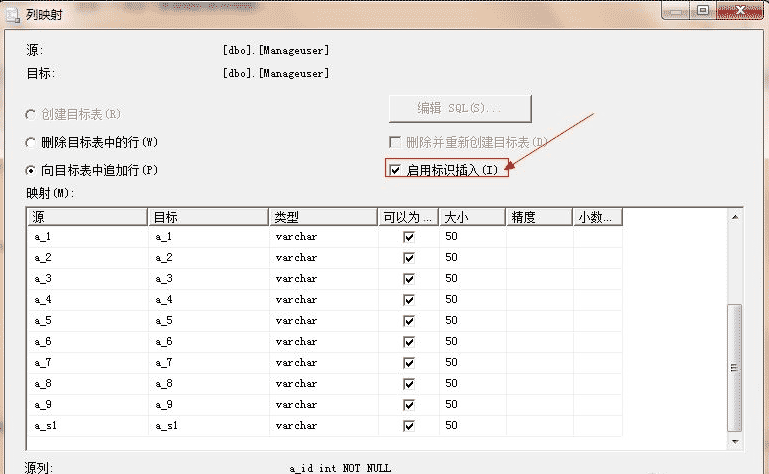The image size is (769, 474).
Task: Select 创建目标表 radio button
Action: 30,114
